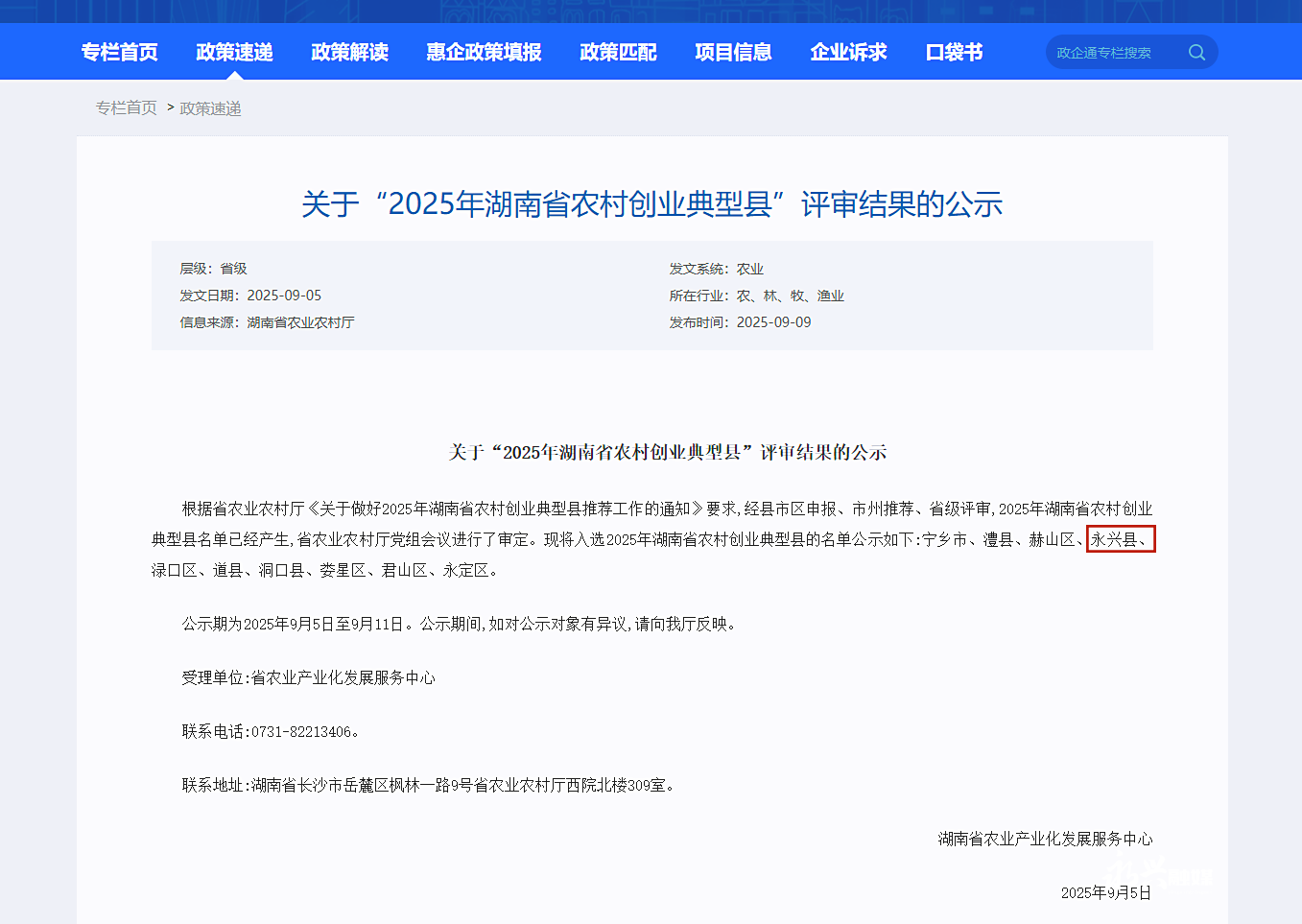The height and width of the screenshot is (924, 1302).
Task: Go to the 政策解读 section
Action: point(349,53)
